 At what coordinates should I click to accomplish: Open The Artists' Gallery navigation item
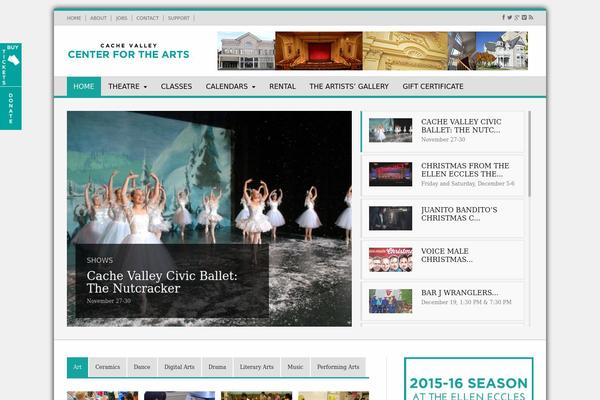(x=349, y=87)
